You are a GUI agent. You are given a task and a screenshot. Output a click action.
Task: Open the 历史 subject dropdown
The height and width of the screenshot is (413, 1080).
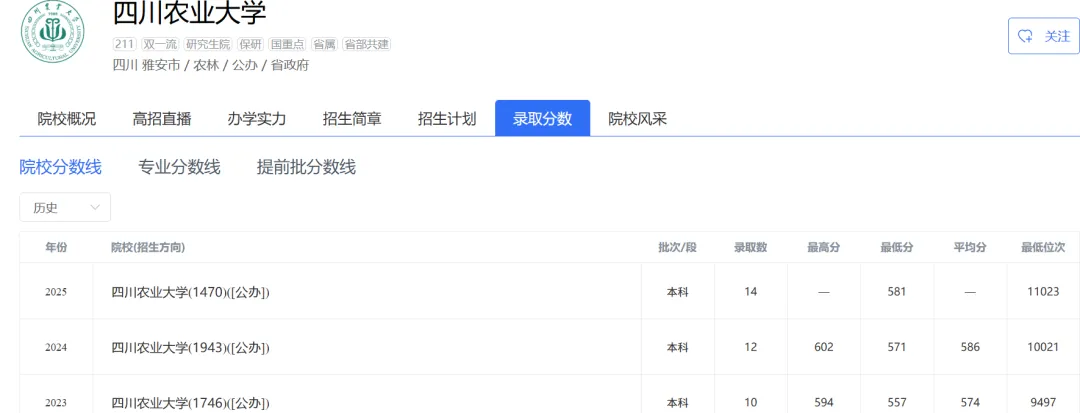coord(65,207)
